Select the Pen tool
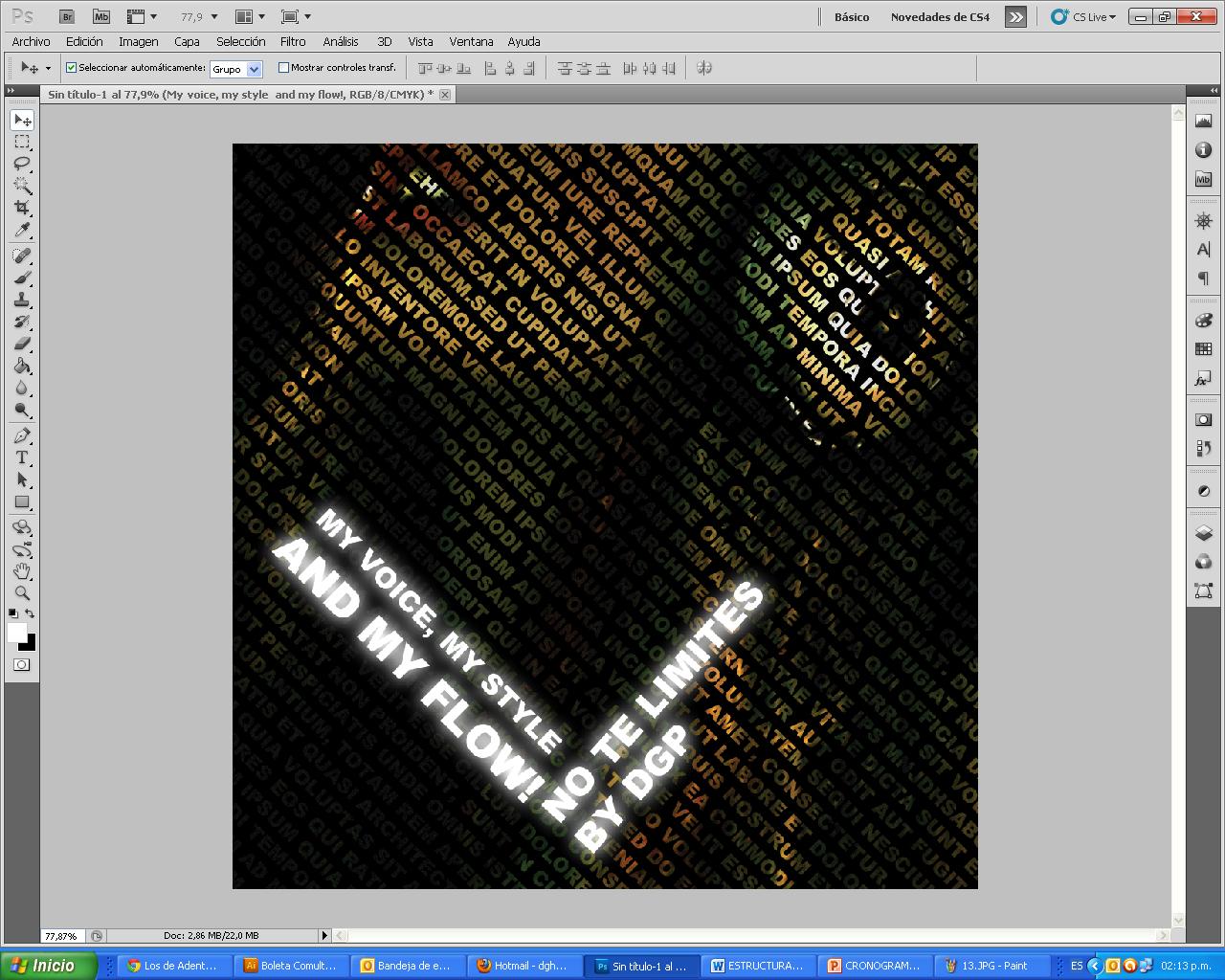The width and height of the screenshot is (1225, 980). [x=22, y=435]
